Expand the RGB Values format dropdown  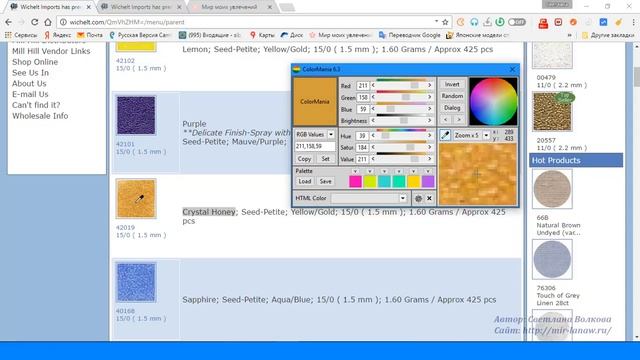(x=331, y=134)
